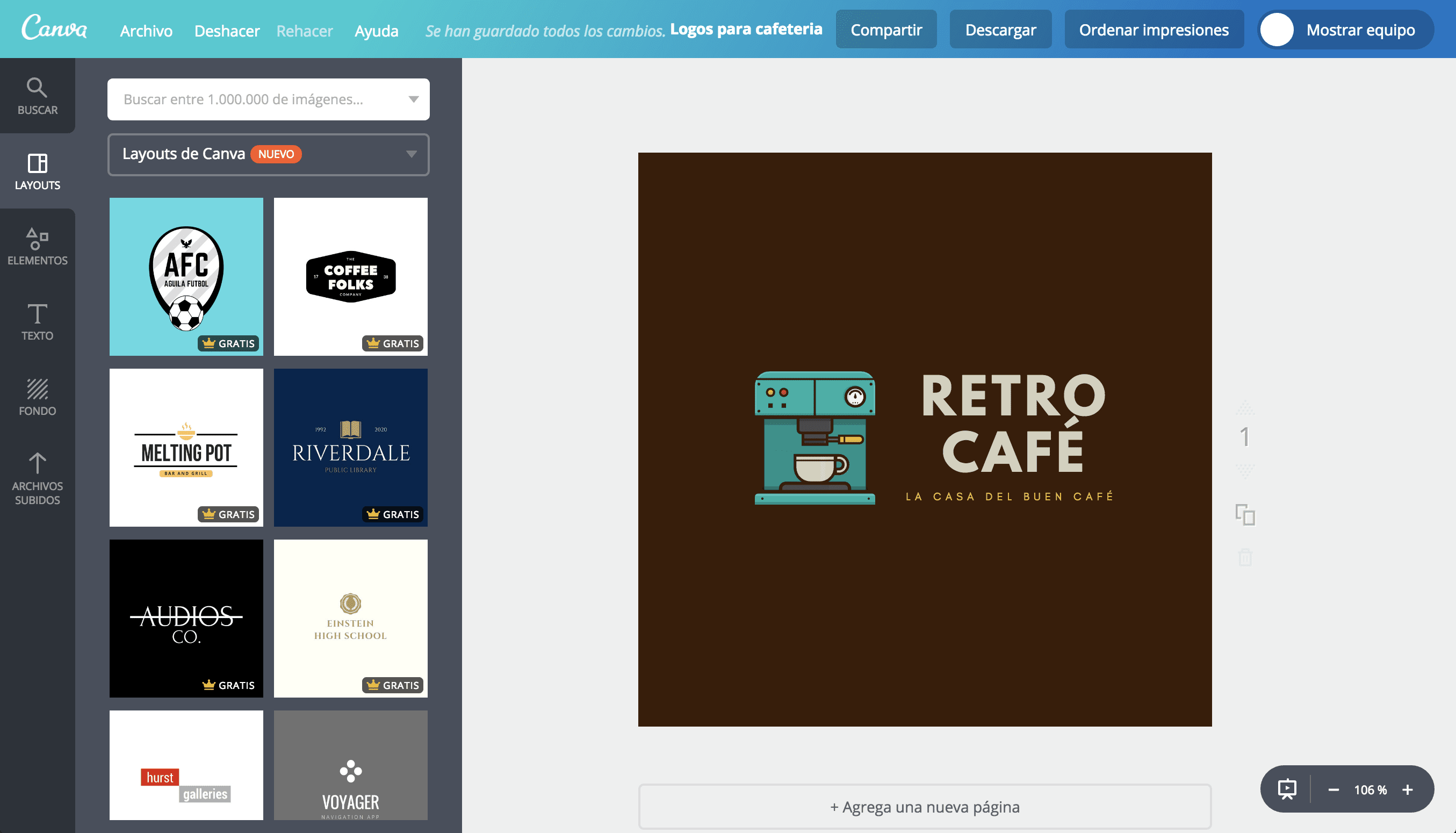Select the Texto tool
Screen dimensions: 1456x833
pos(37,321)
